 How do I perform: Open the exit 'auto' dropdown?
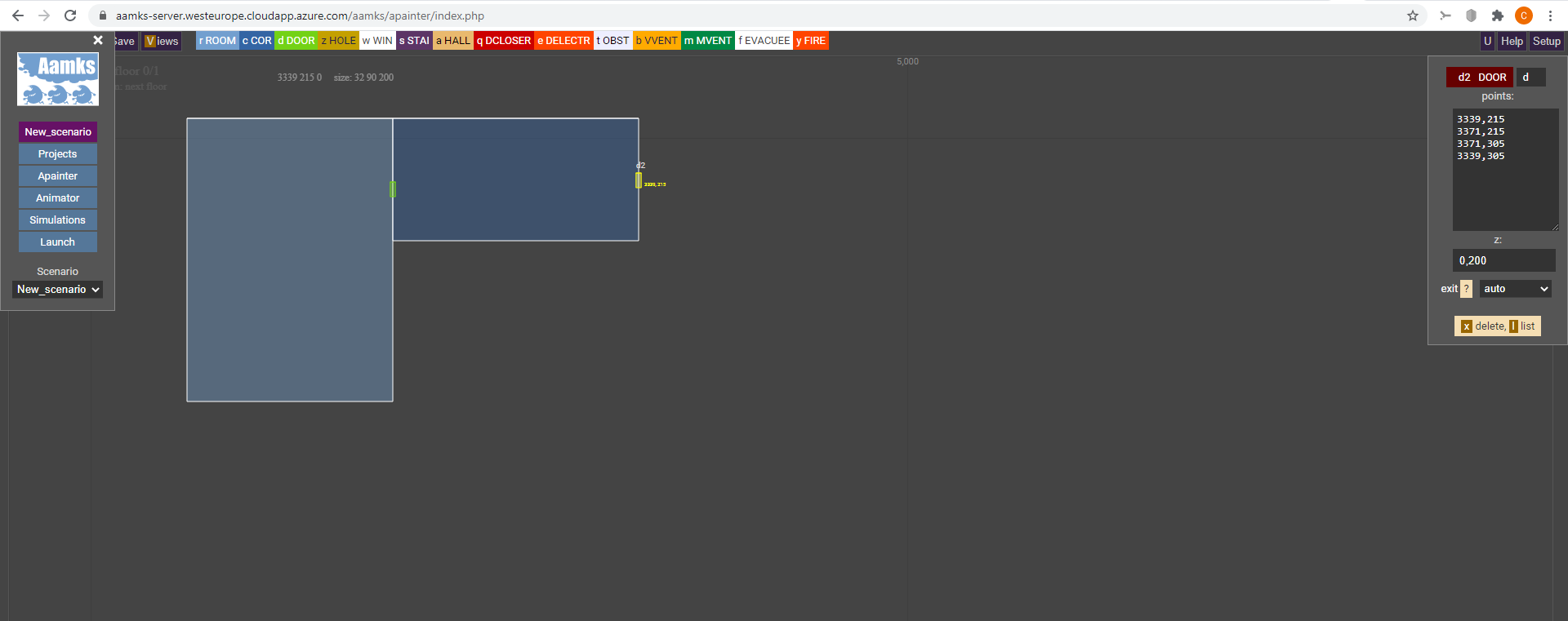tap(1515, 289)
